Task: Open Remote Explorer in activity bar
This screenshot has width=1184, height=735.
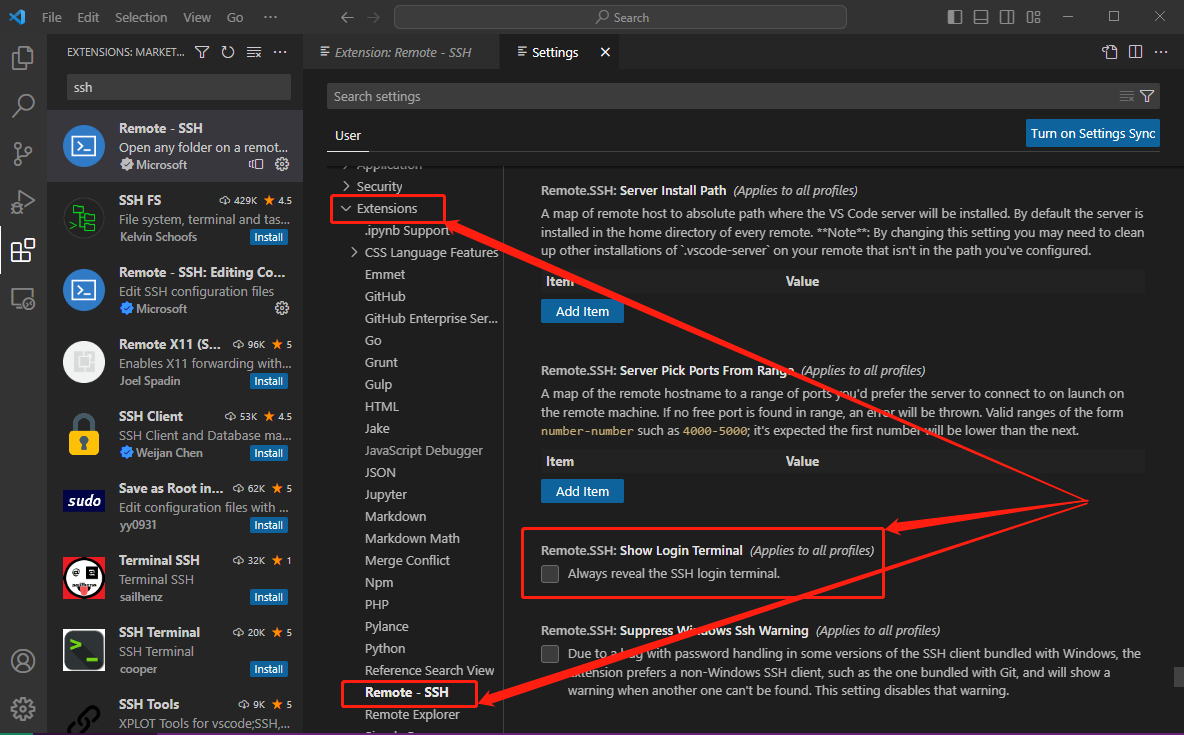Action: (23, 298)
